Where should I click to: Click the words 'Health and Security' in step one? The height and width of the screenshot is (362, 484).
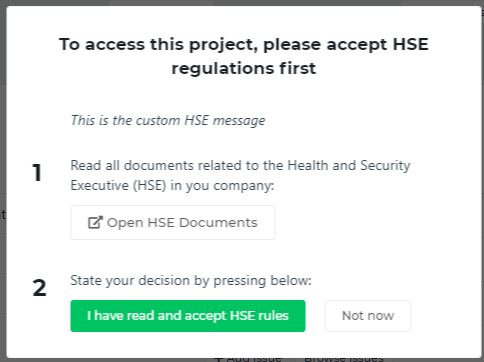click(349, 165)
